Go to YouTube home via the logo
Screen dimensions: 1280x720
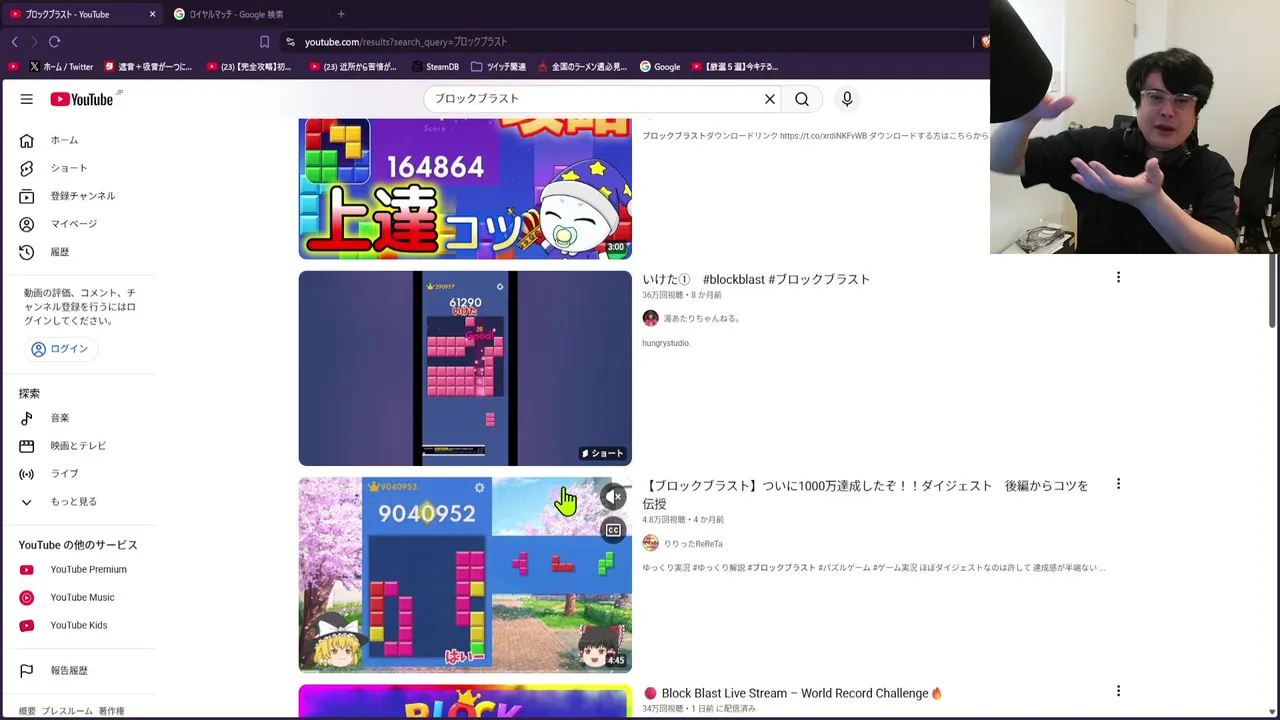click(82, 99)
